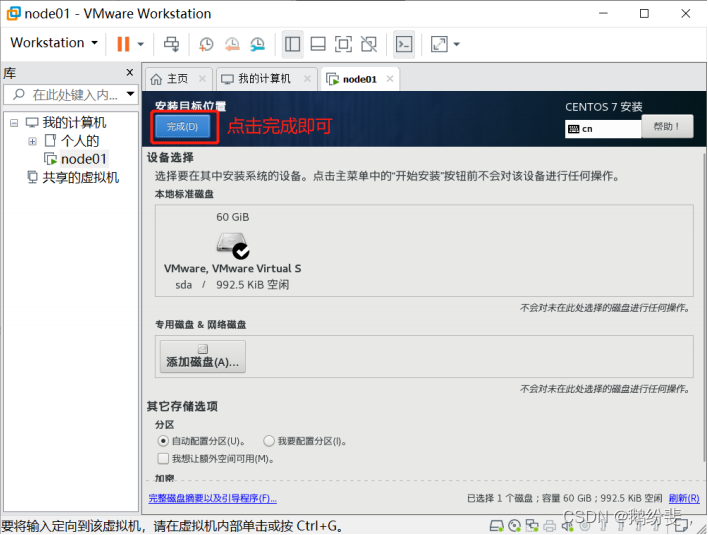Click the 刷新(R) link

tap(684, 498)
